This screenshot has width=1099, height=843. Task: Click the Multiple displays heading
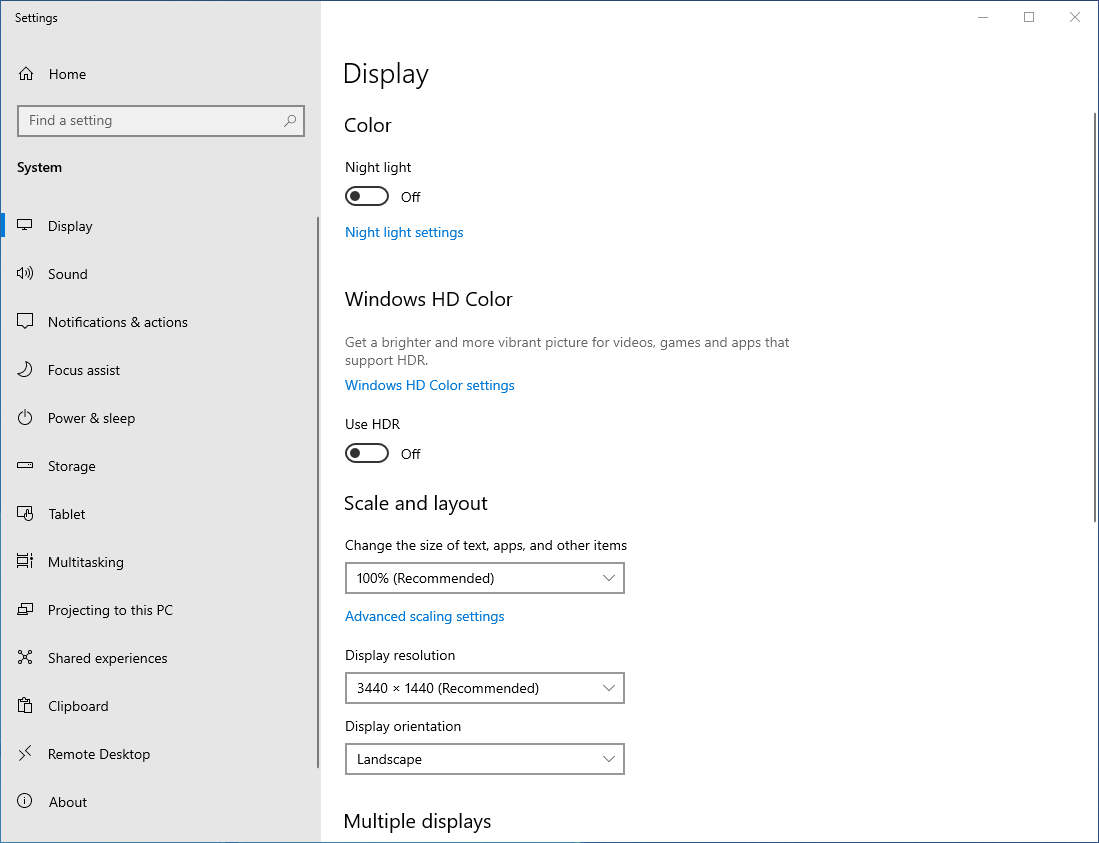click(418, 821)
